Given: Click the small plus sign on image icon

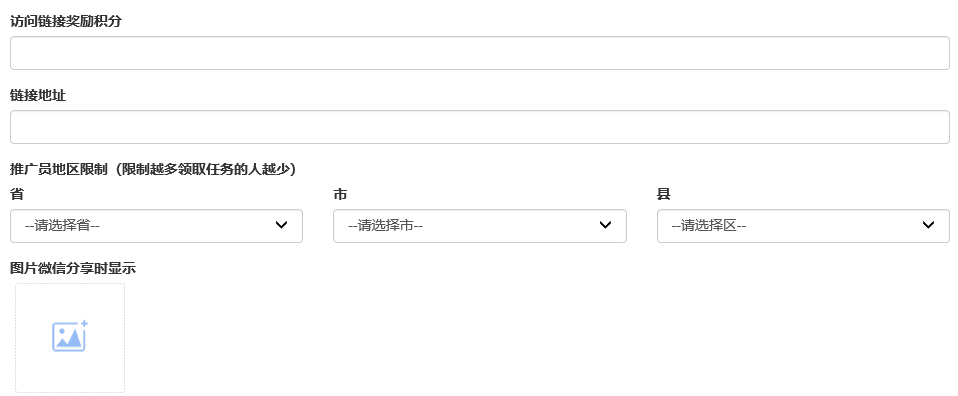Looking at the screenshot, I should coord(84,323).
